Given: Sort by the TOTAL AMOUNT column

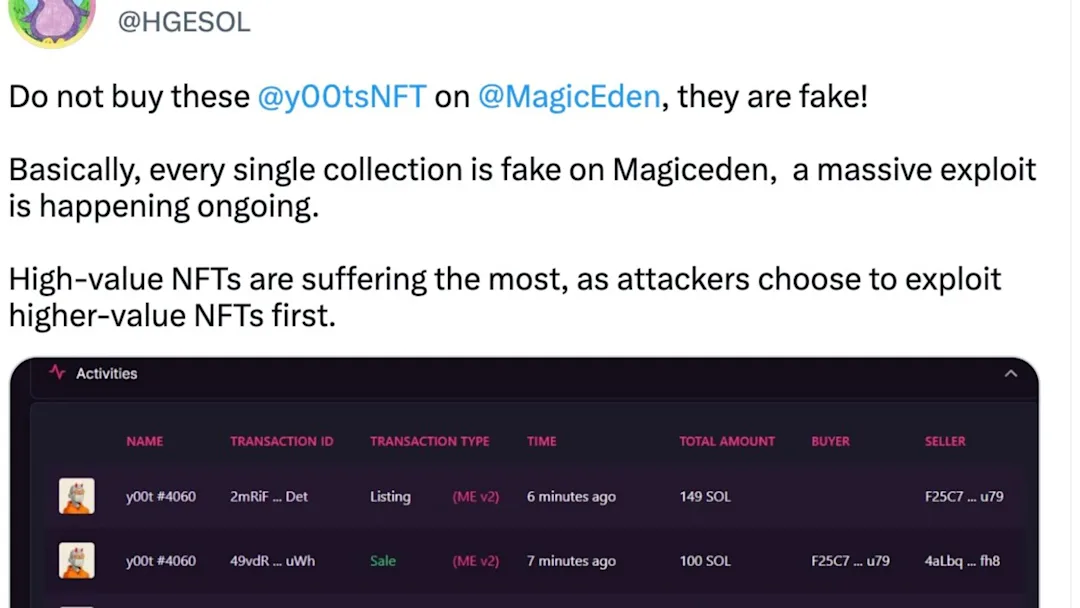Looking at the screenshot, I should (727, 441).
